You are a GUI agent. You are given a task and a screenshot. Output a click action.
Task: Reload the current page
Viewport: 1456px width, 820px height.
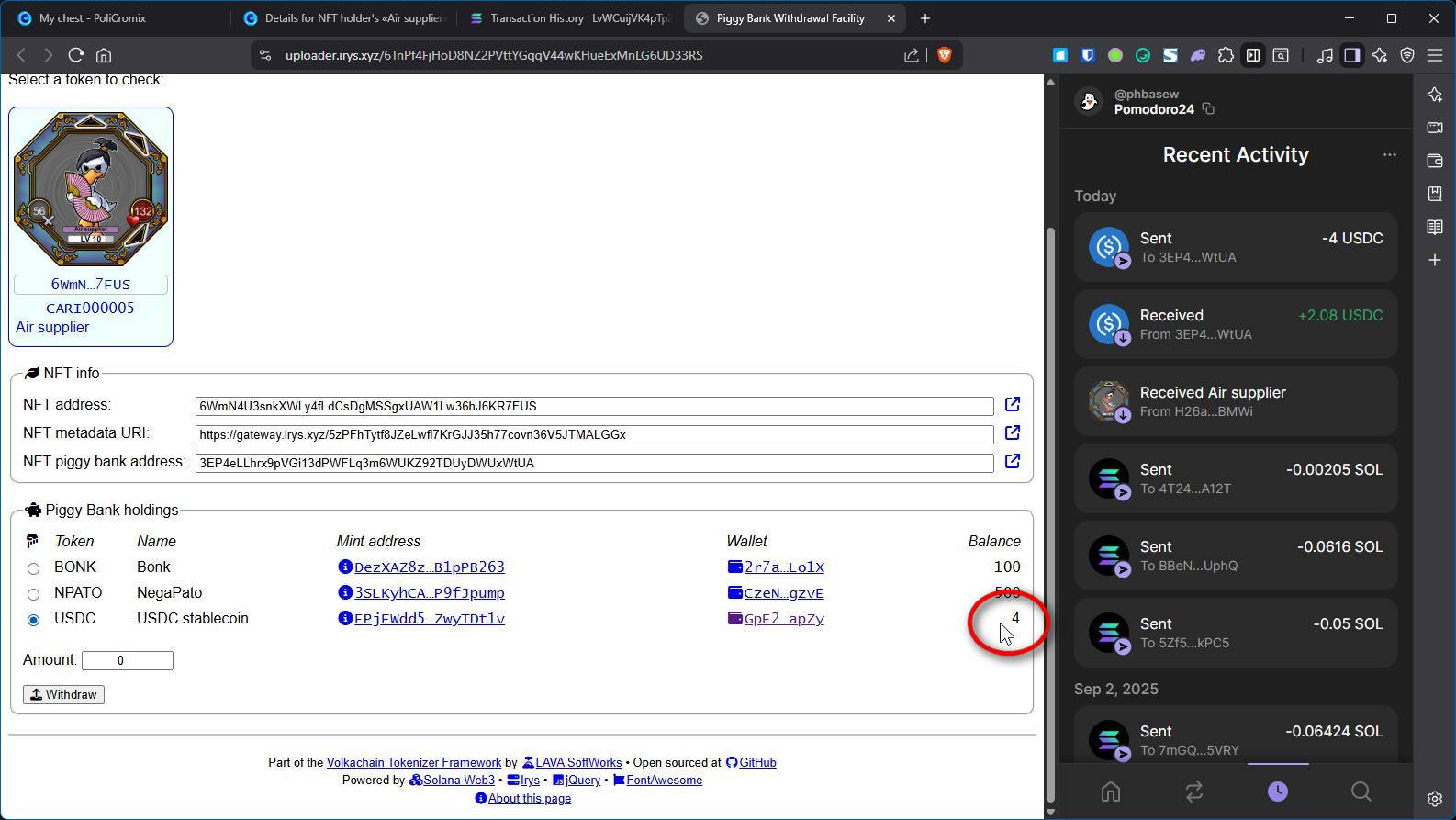pyautogui.click(x=76, y=55)
